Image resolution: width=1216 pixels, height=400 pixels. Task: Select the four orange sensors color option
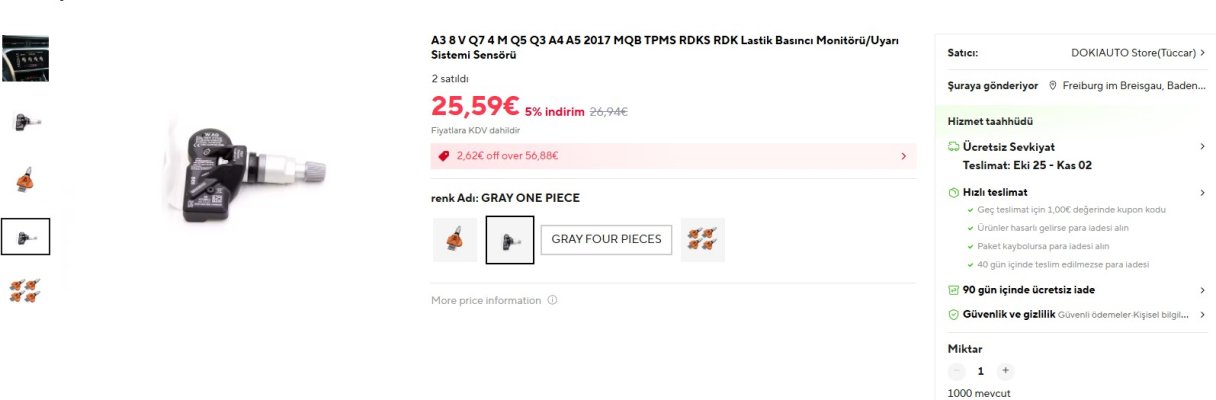[x=702, y=240]
